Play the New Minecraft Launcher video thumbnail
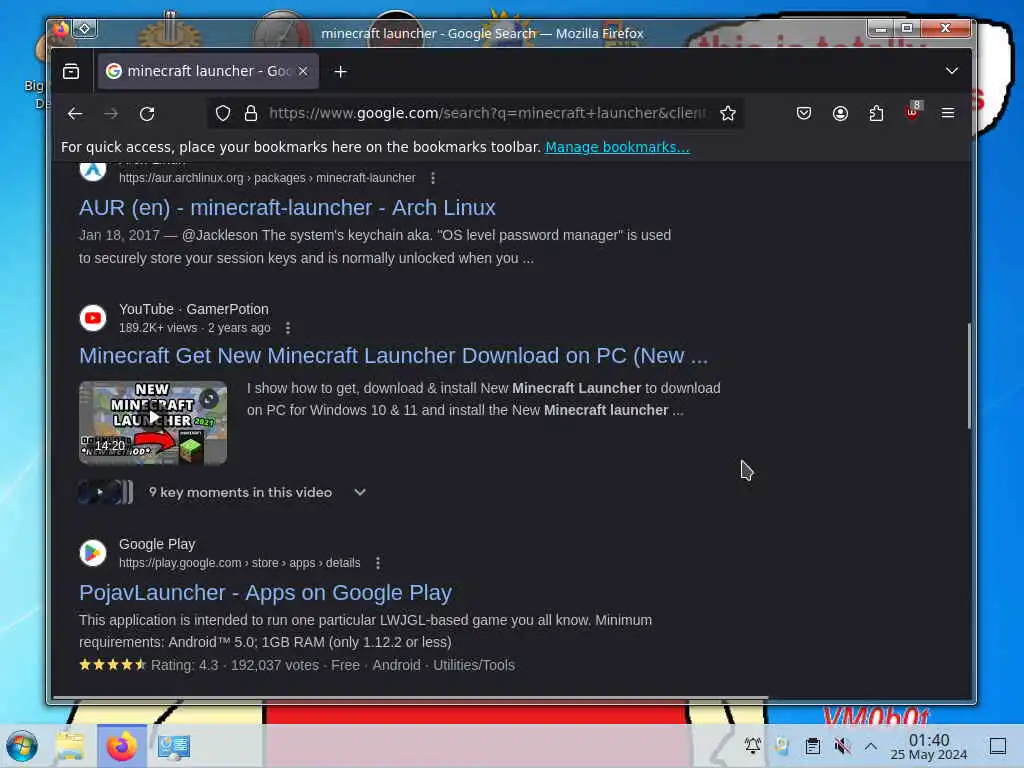The height and width of the screenshot is (768, 1024). [153, 423]
